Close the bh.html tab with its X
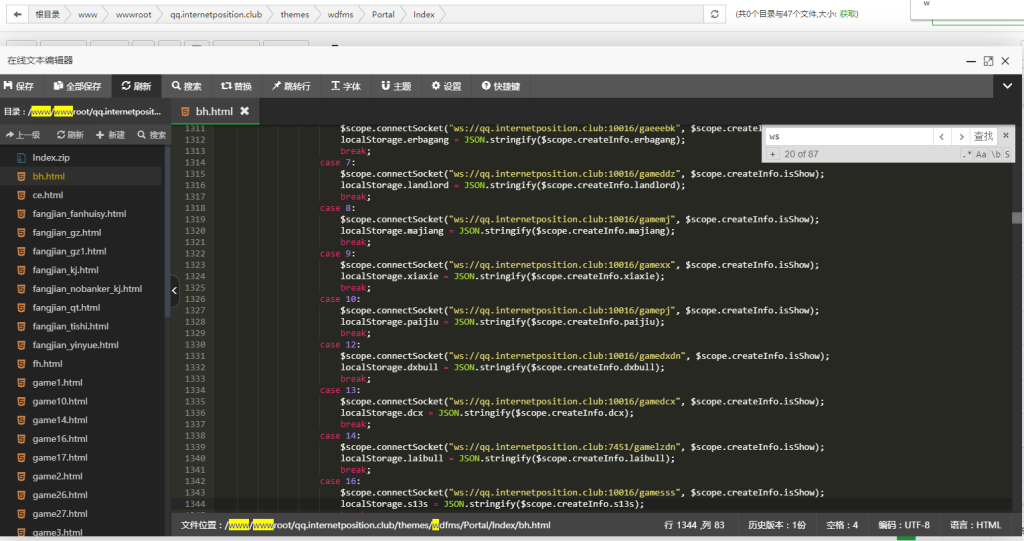This screenshot has height=541, width=1024. pos(244,111)
